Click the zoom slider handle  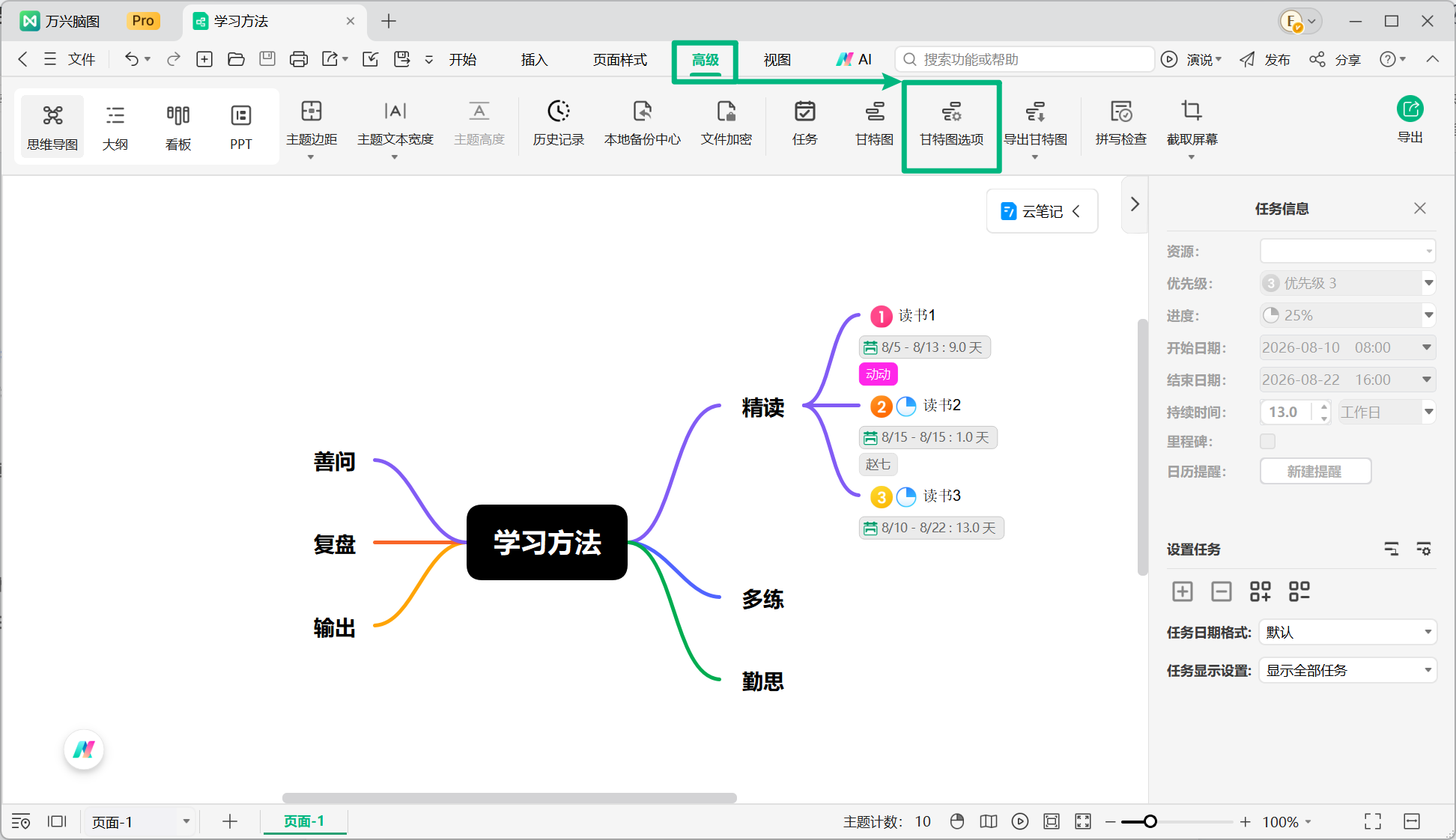pos(1150,821)
